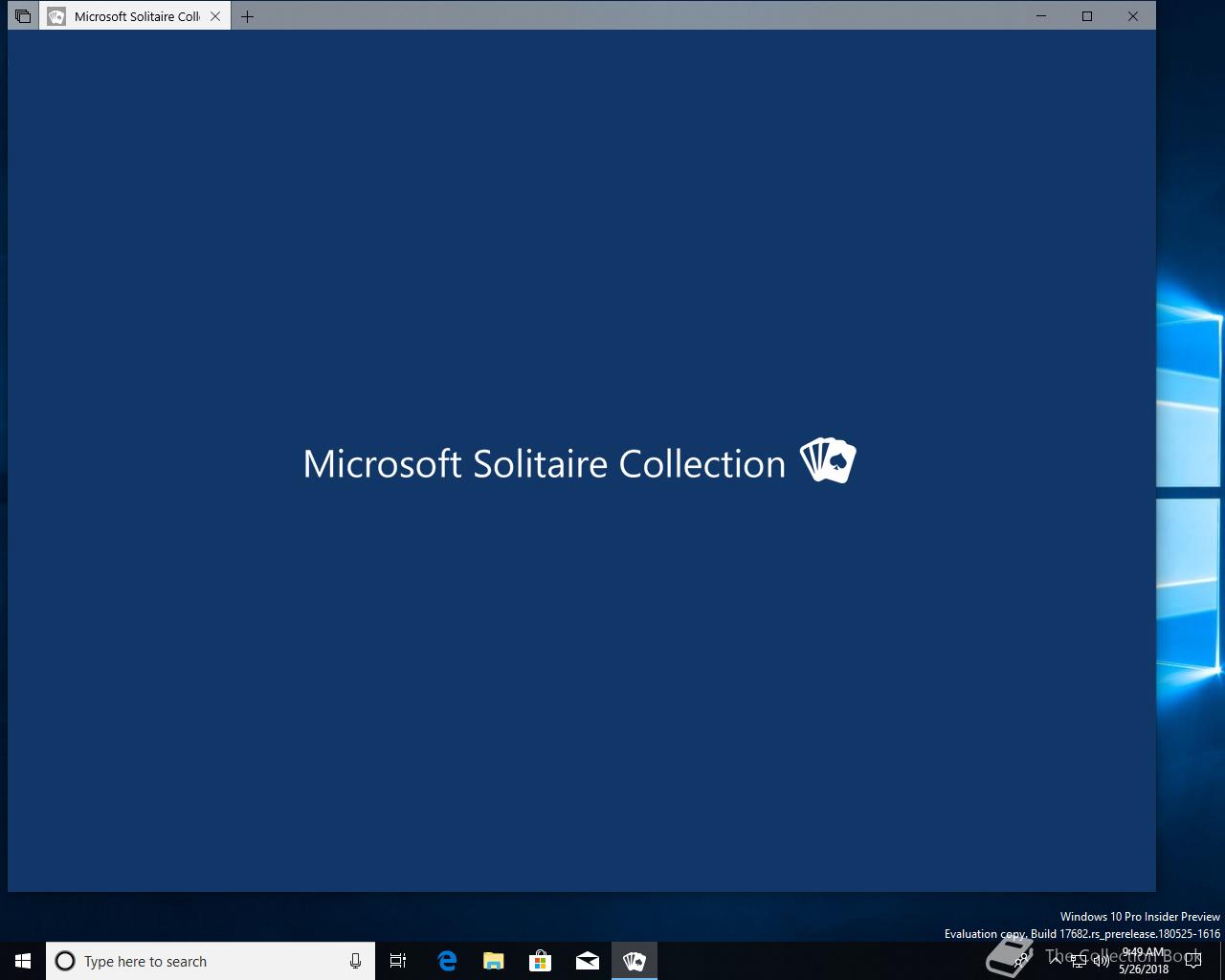Open network status in system tray
This screenshot has height=980, width=1225.
1079,961
